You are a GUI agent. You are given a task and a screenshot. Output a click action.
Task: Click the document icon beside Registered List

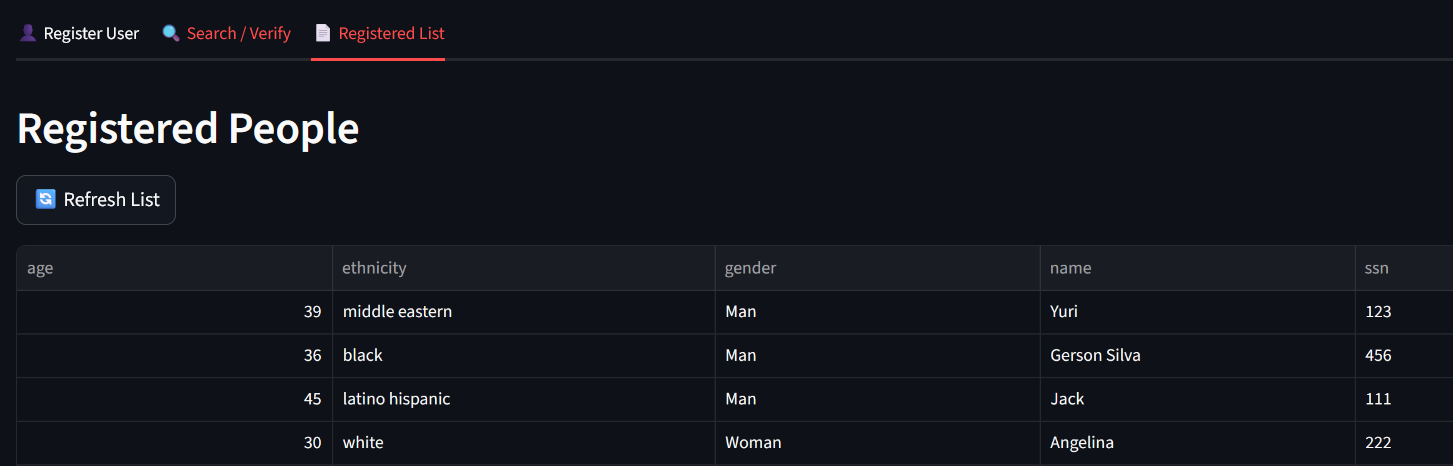pos(322,33)
